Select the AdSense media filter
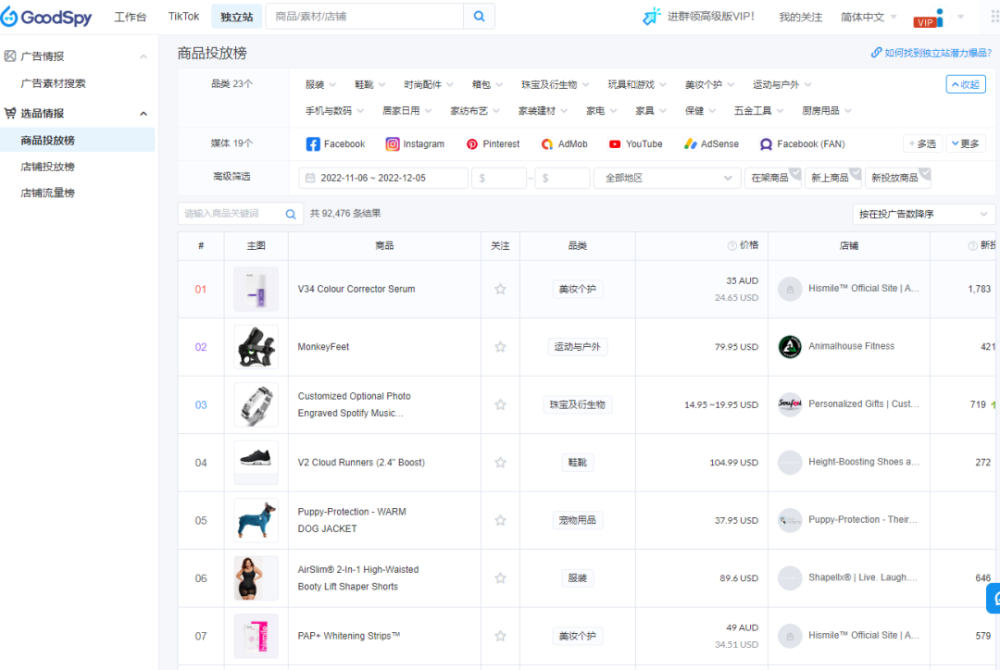The width and height of the screenshot is (1000, 670). 711,144
